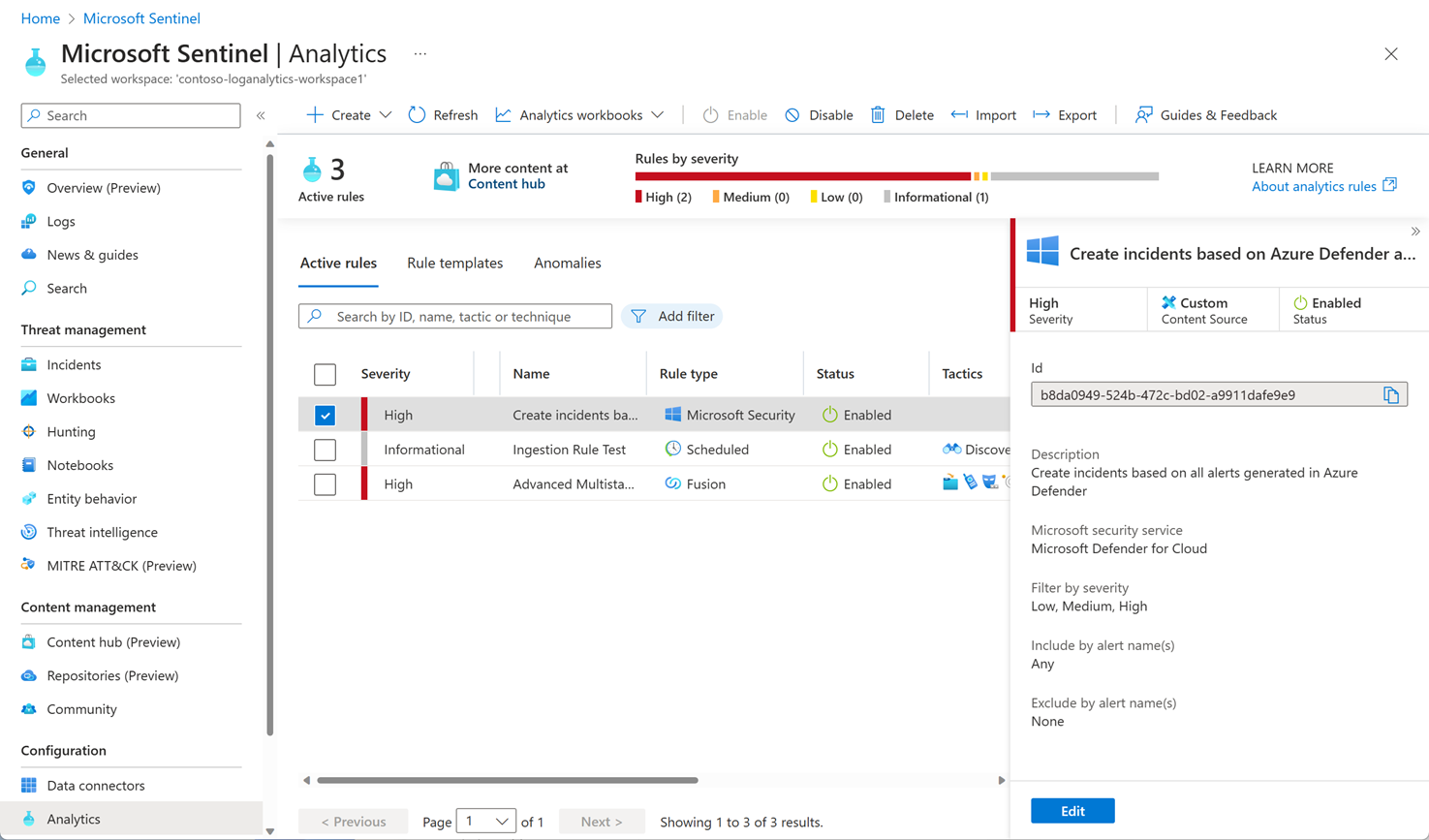Sort by the Name column header
The width and height of the screenshot is (1429, 840).
click(x=531, y=374)
